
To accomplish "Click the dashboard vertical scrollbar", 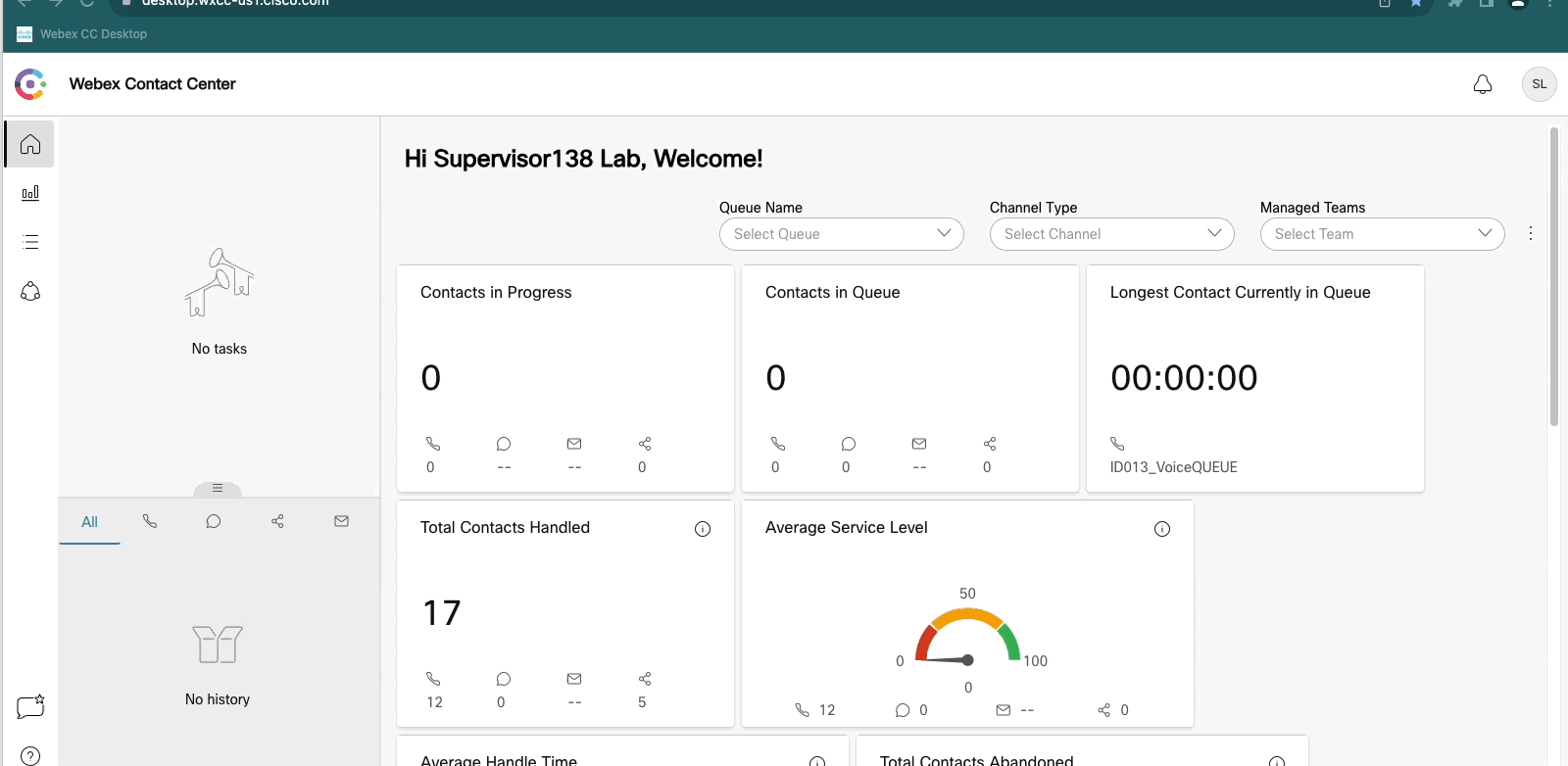I will point(1553,276).
